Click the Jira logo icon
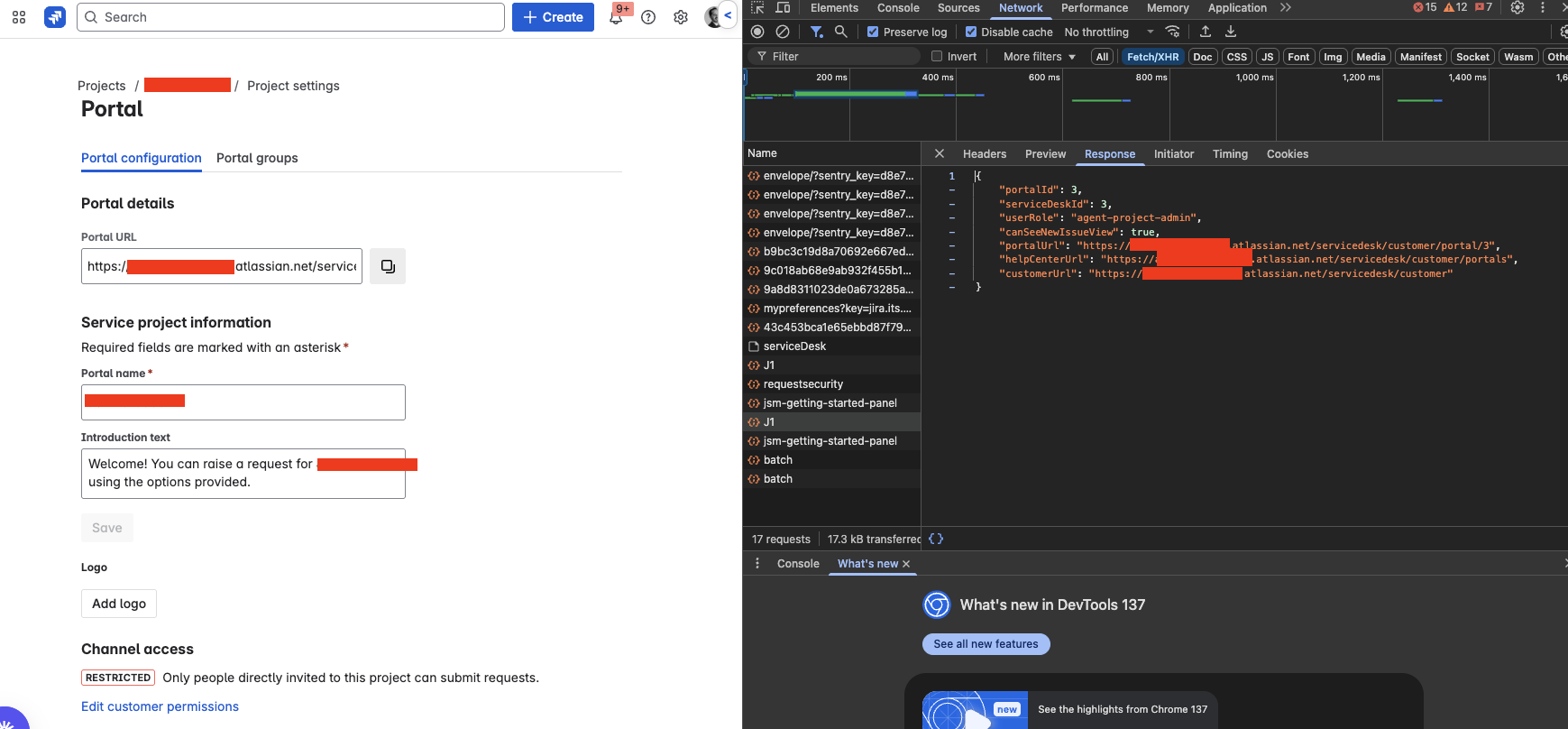 55,17
